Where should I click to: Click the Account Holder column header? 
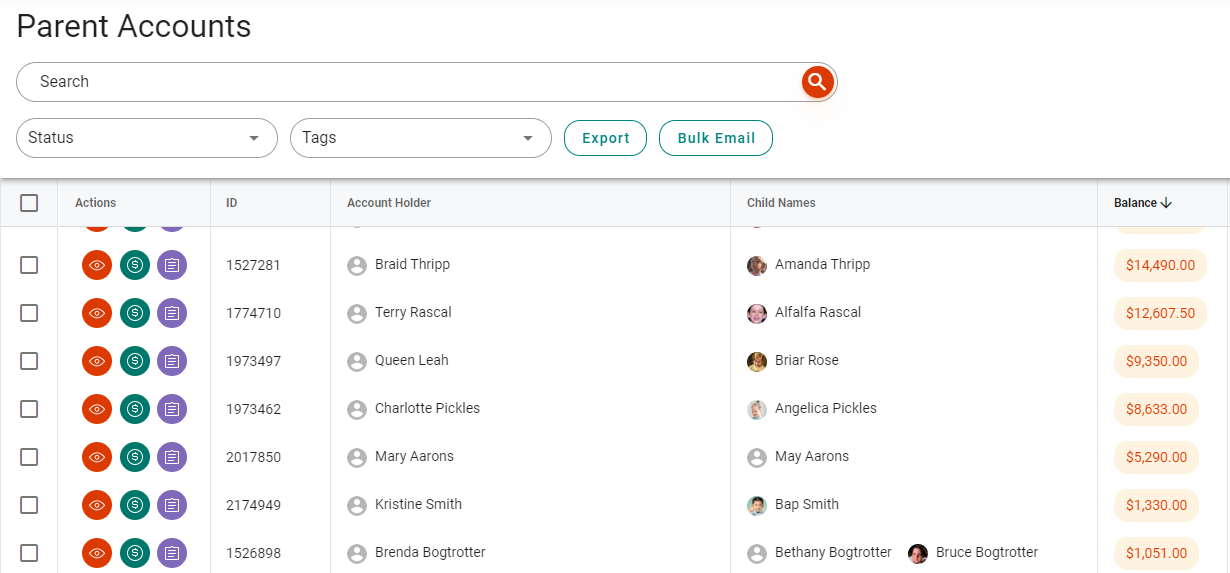pos(389,203)
